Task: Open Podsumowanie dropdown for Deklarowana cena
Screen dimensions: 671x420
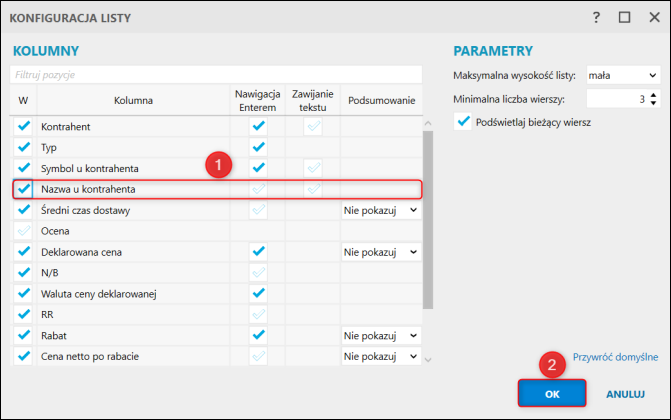Action: click(x=381, y=252)
